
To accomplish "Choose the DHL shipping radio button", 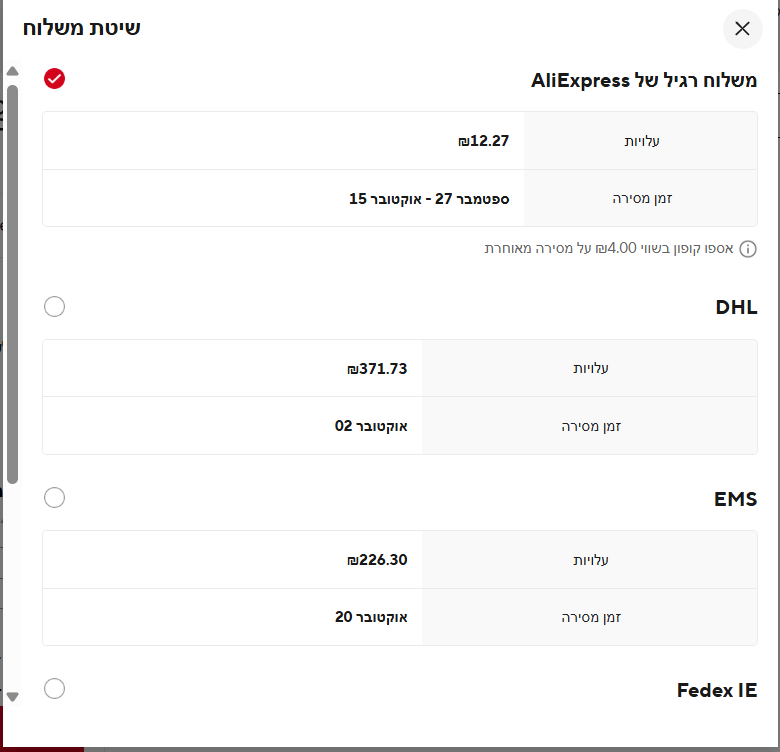I will (55, 306).
